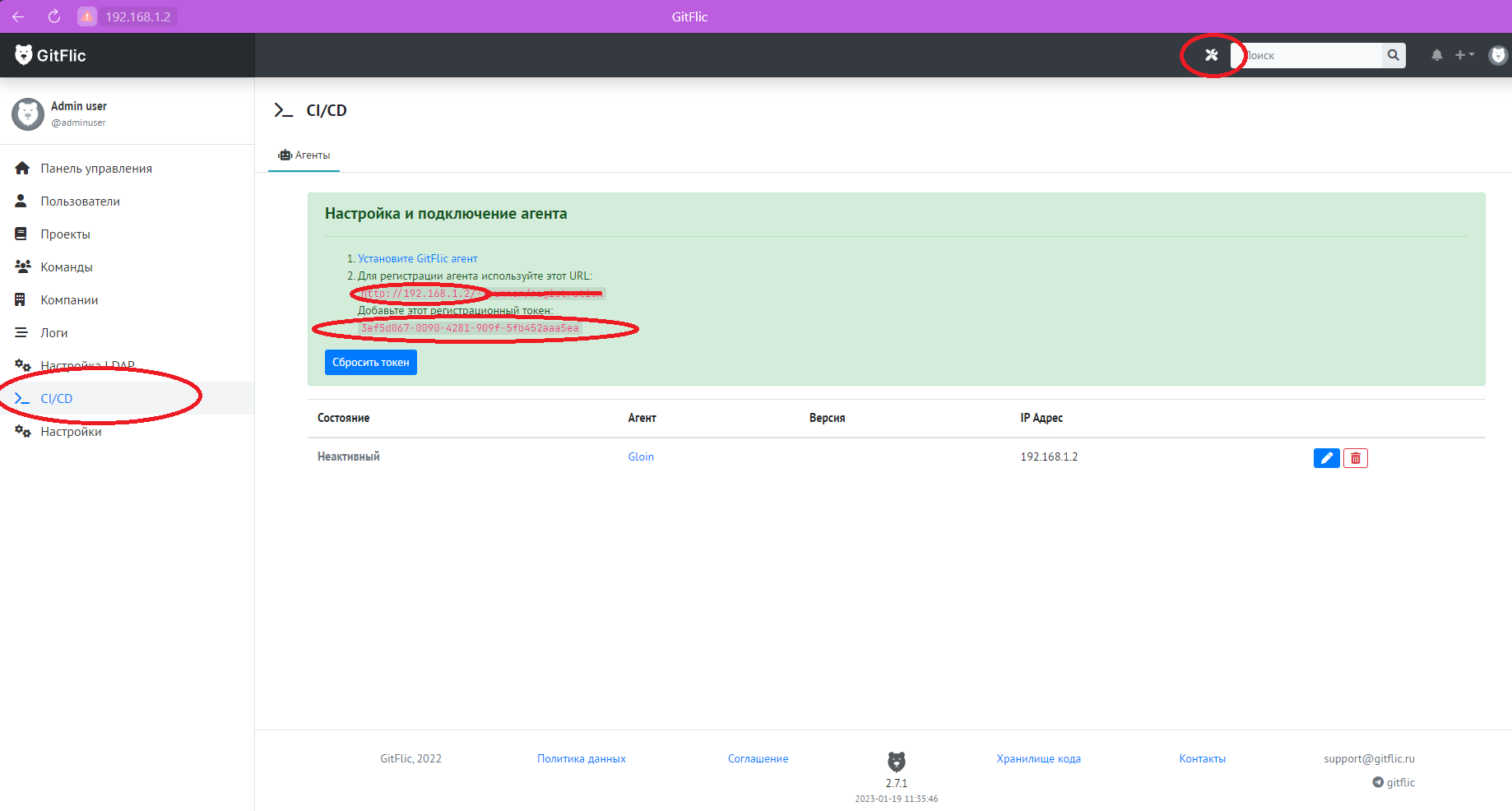This screenshot has height=811, width=1512.
Task: Open Контакты footer link
Action: pos(1202,758)
